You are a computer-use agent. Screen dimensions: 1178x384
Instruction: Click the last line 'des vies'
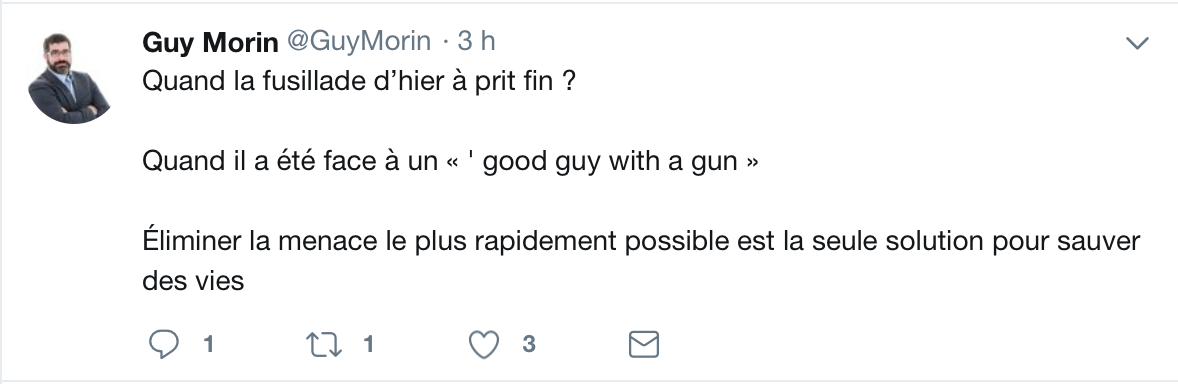pyautogui.click(x=193, y=281)
